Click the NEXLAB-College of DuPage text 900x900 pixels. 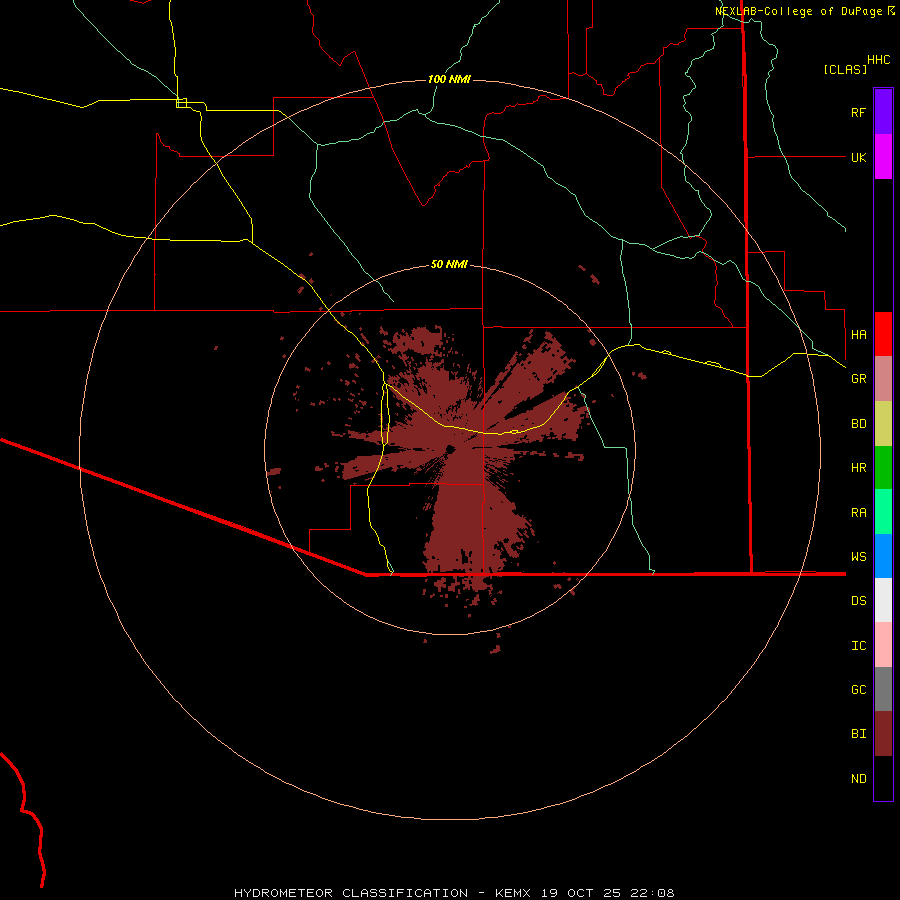(x=798, y=11)
